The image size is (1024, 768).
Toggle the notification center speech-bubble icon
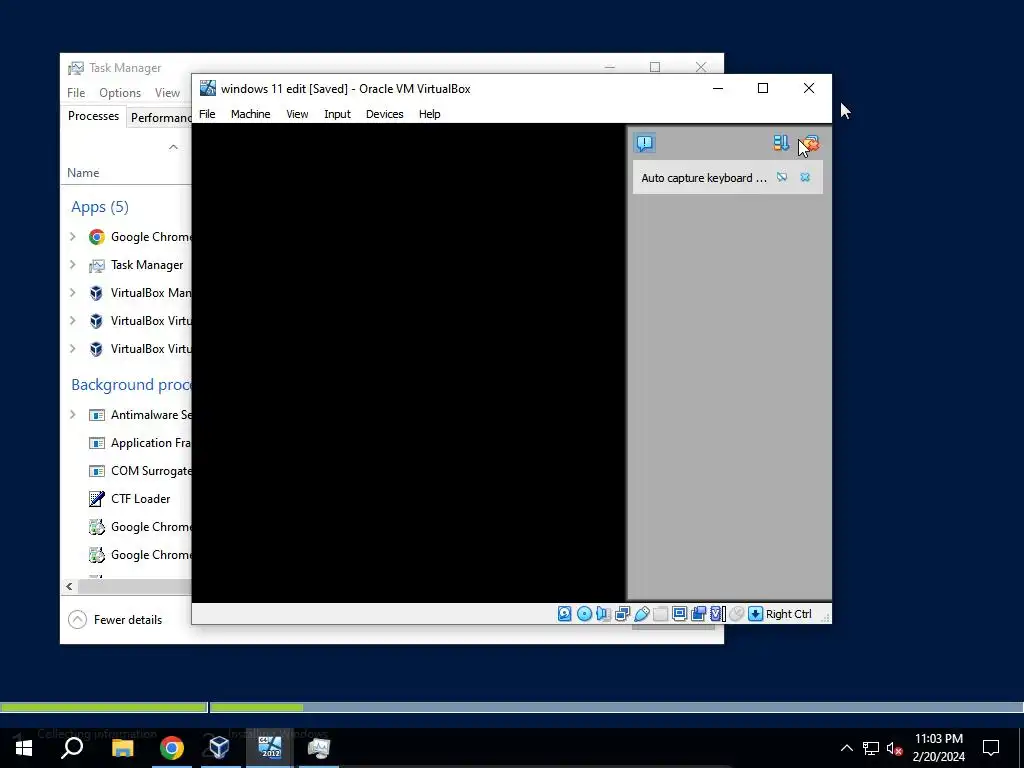coord(645,143)
